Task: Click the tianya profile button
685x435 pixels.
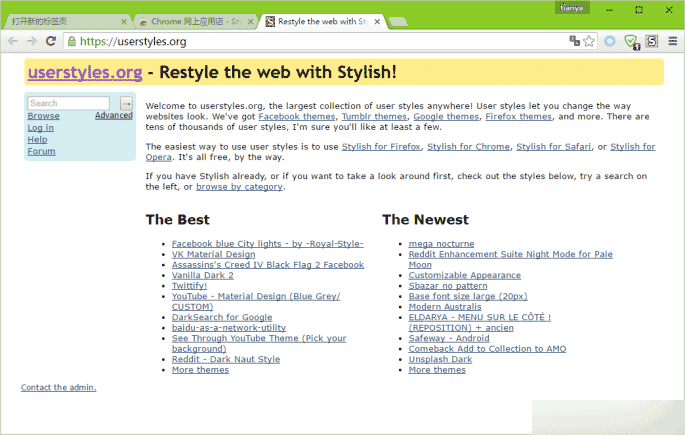Action: pos(574,8)
